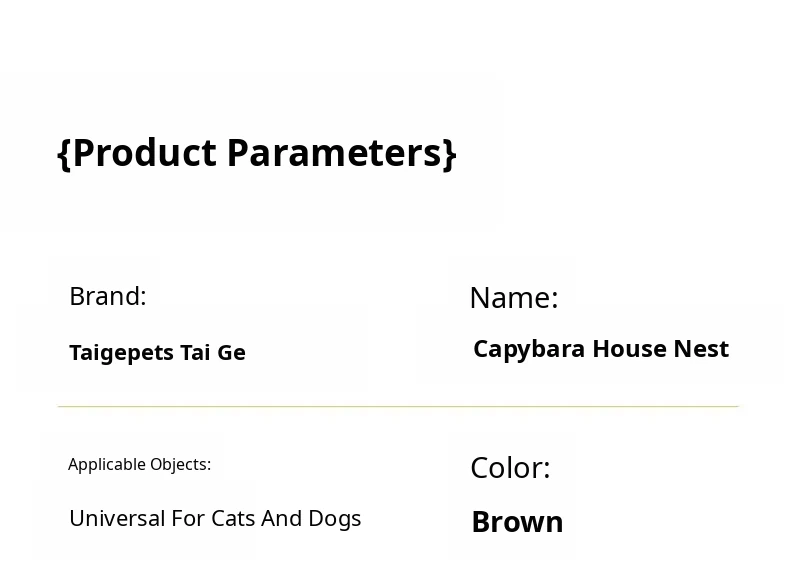Click the "Brand:" label
Image resolution: width=790 pixels, height=566 pixels.
(108, 296)
